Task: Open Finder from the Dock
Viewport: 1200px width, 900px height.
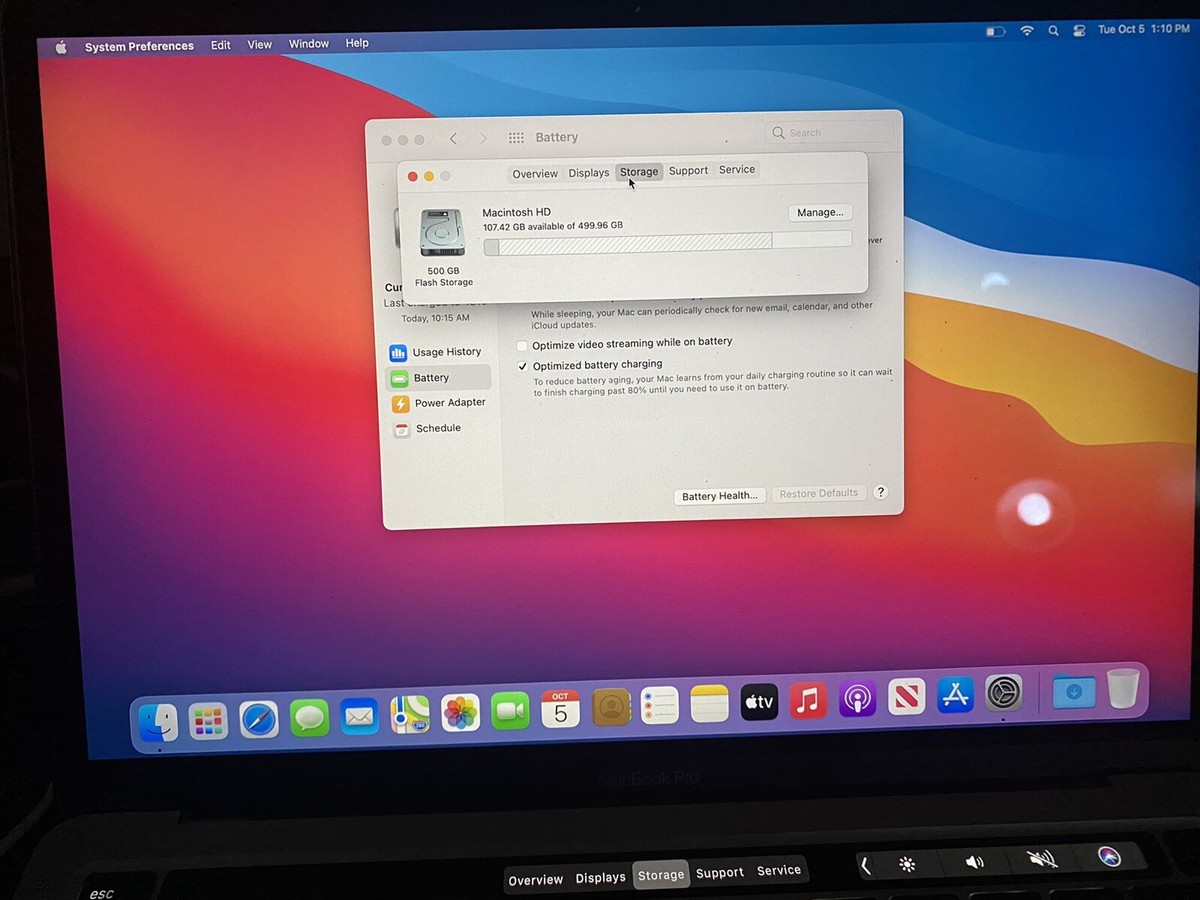Action: pyautogui.click(x=158, y=722)
